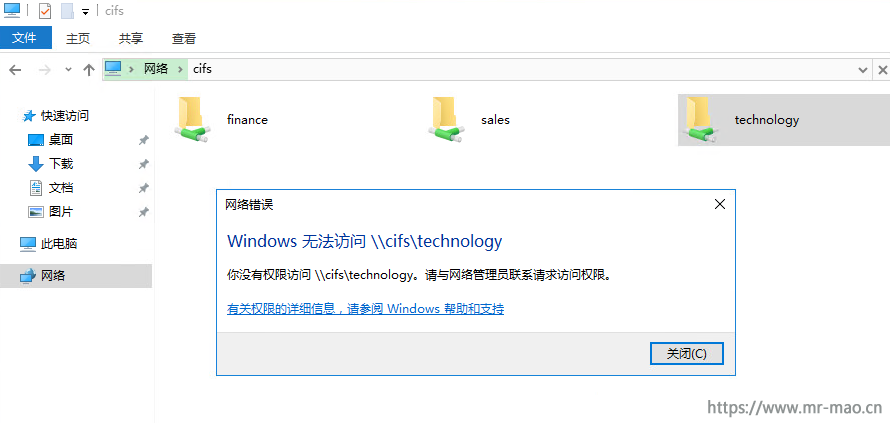Switch to the 共享 ribbon tab

click(131, 39)
